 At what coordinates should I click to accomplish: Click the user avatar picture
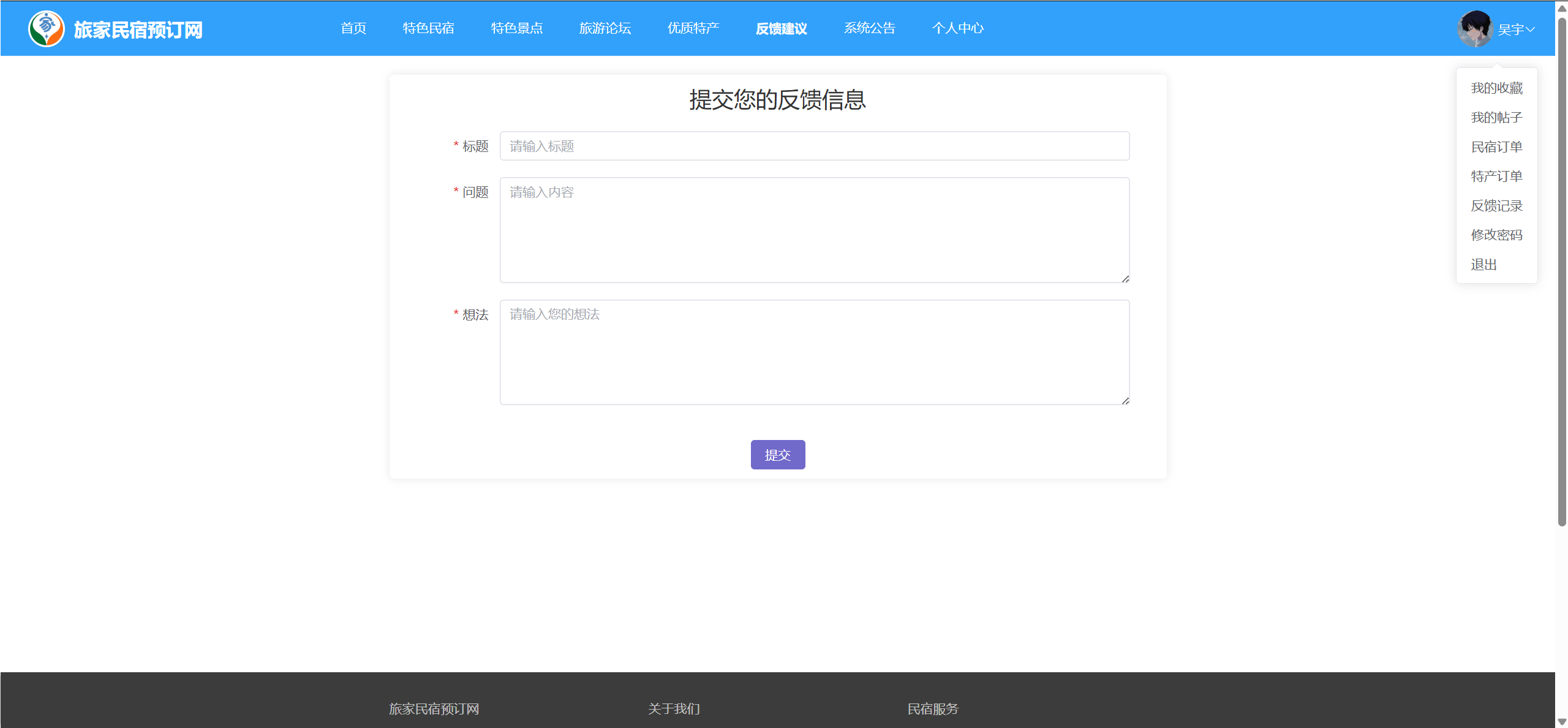(x=1475, y=29)
